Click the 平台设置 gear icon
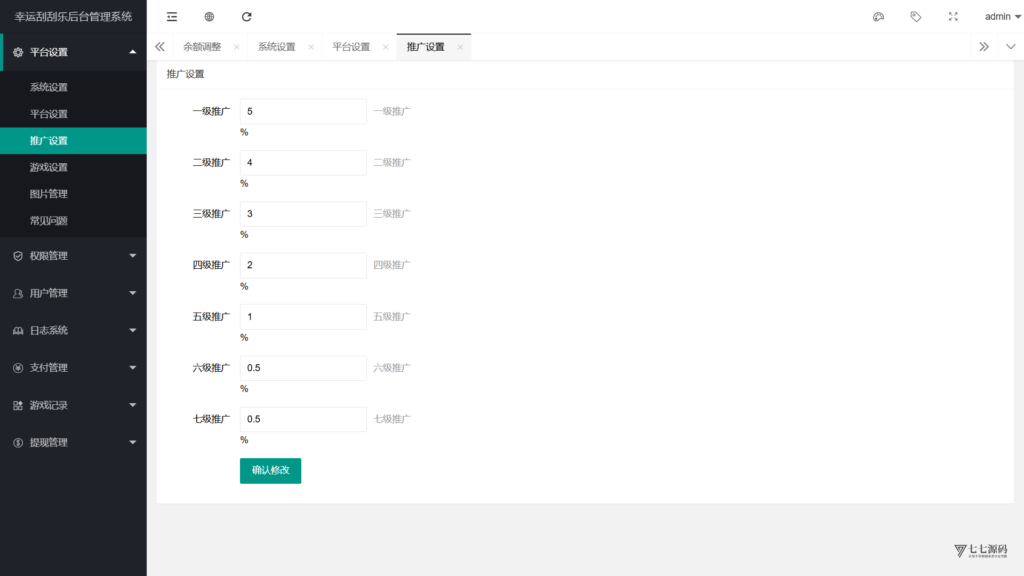Viewport: 1024px width, 576px height. click(18, 52)
